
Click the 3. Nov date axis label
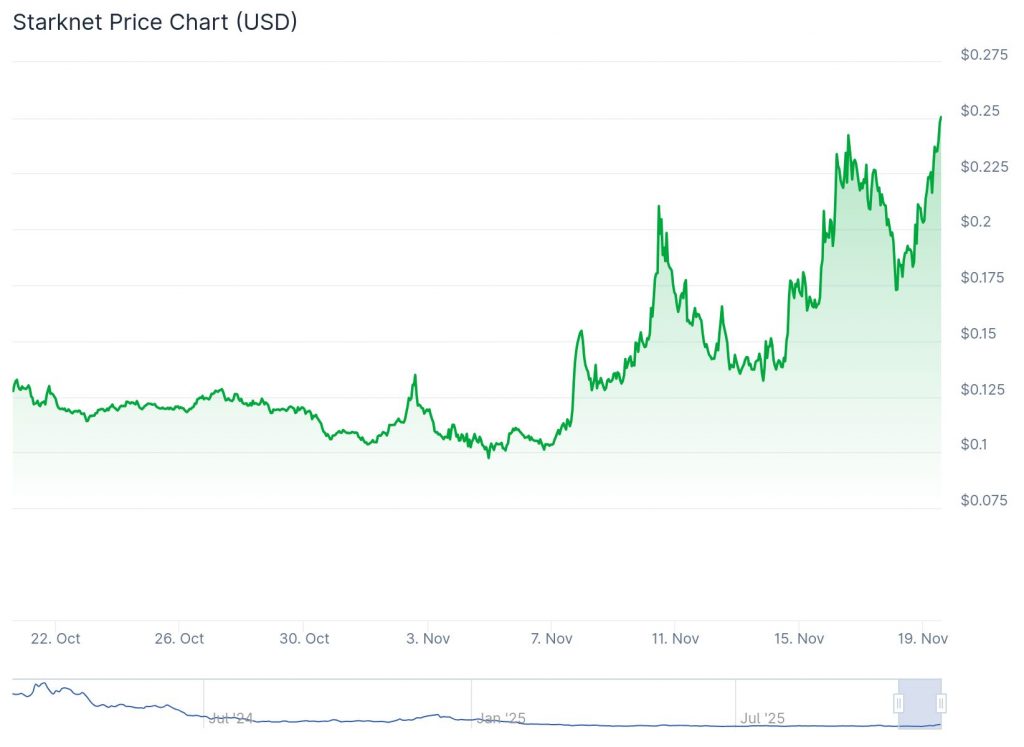pyautogui.click(x=428, y=638)
